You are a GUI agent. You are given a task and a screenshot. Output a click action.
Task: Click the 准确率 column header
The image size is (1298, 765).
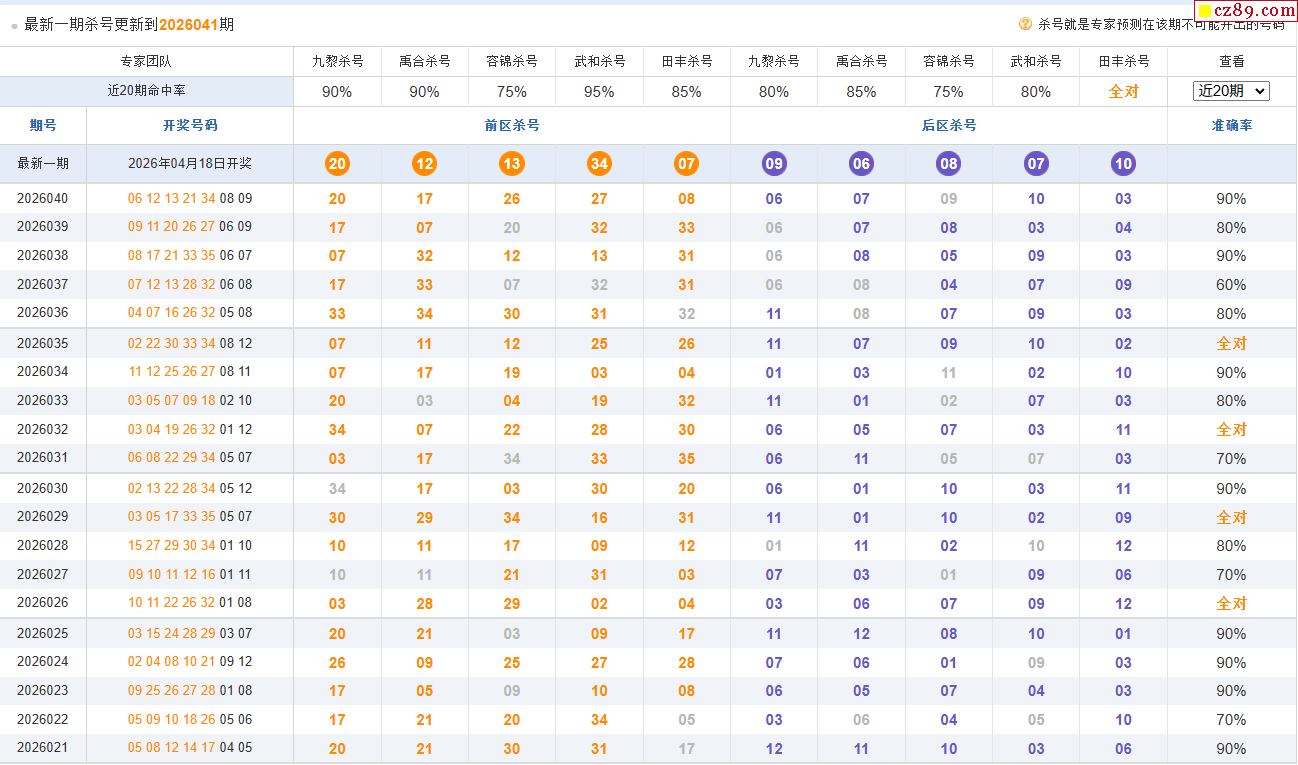click(1231, 126)
